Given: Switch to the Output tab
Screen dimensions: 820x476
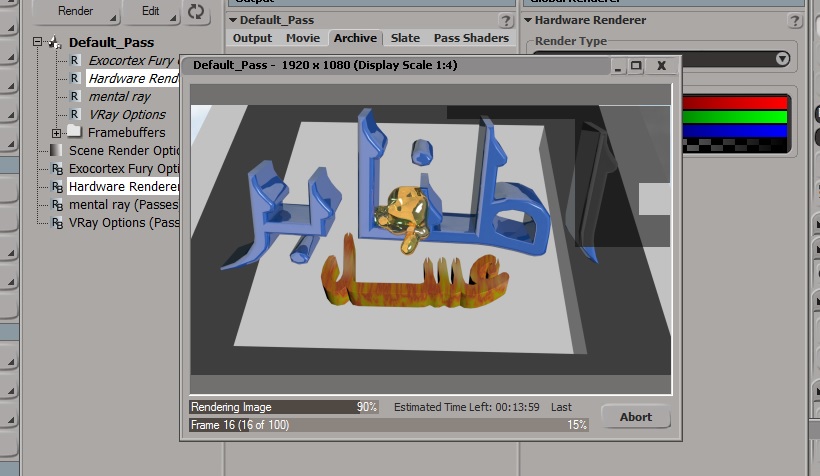Looking at the screenshot, I should [x=252, y=38].
